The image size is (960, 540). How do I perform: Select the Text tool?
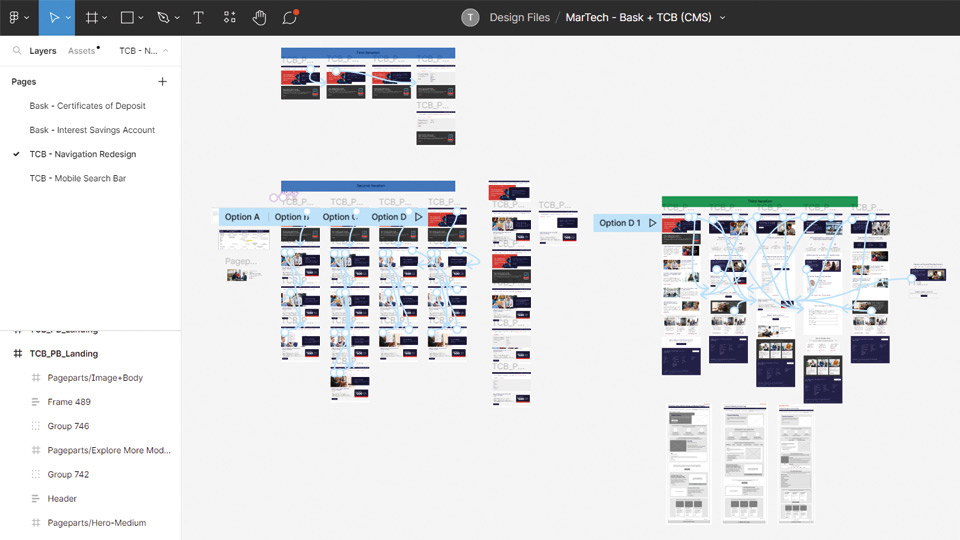point(199,18)
